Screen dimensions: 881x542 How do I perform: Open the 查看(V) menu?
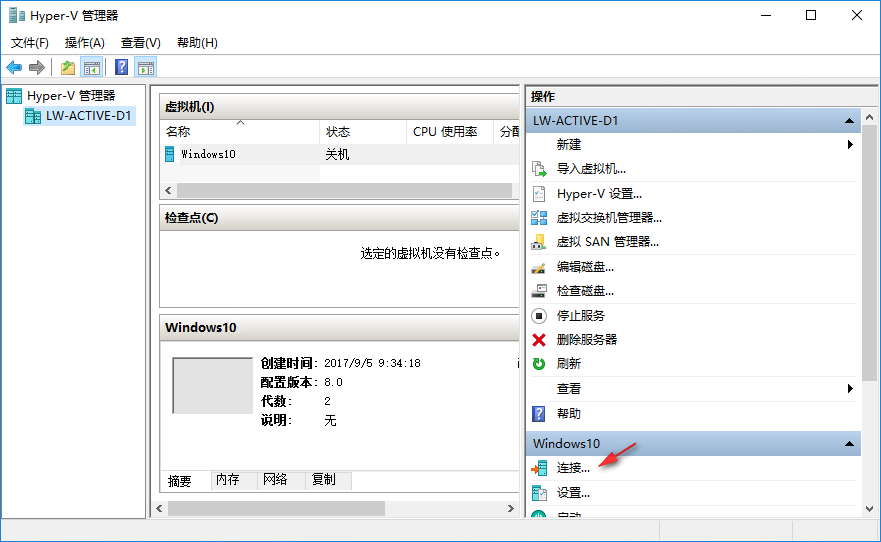pos(140,43)
